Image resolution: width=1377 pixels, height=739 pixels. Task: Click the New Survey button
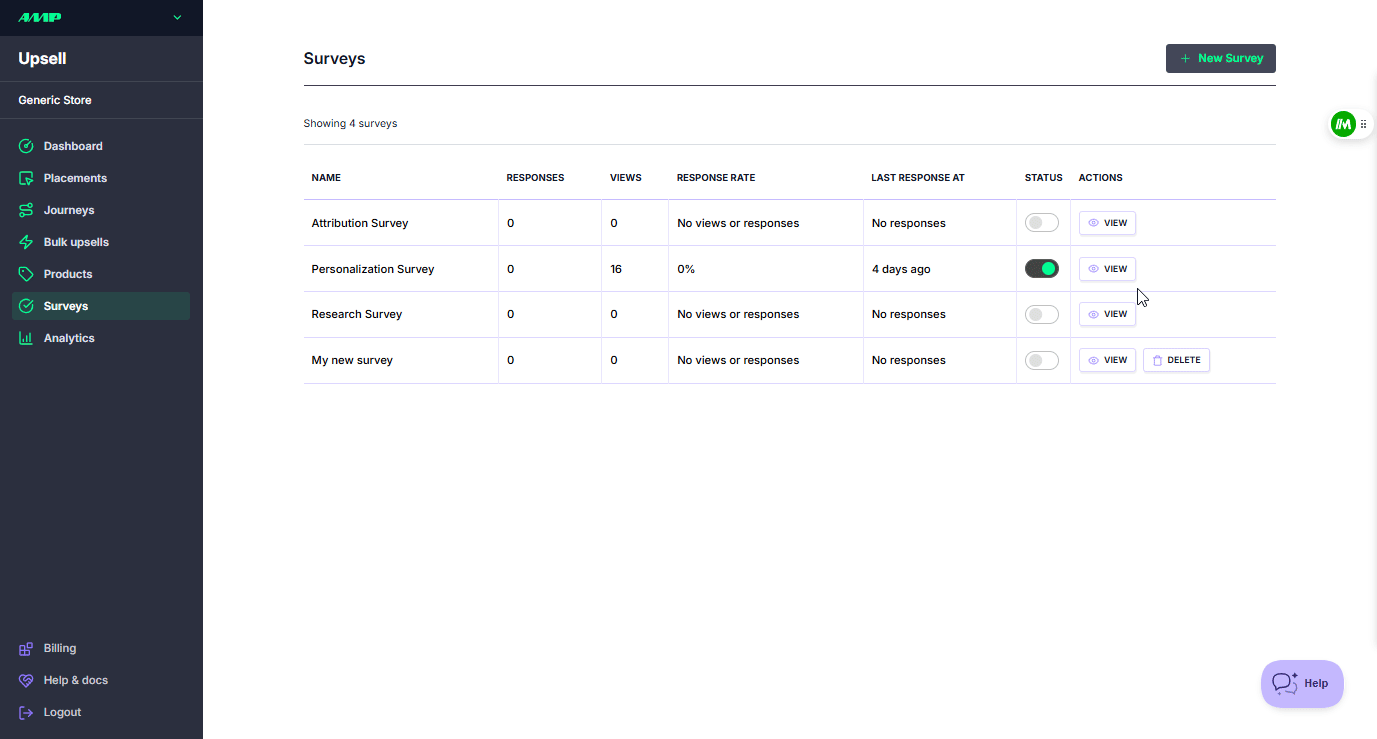1220,58
